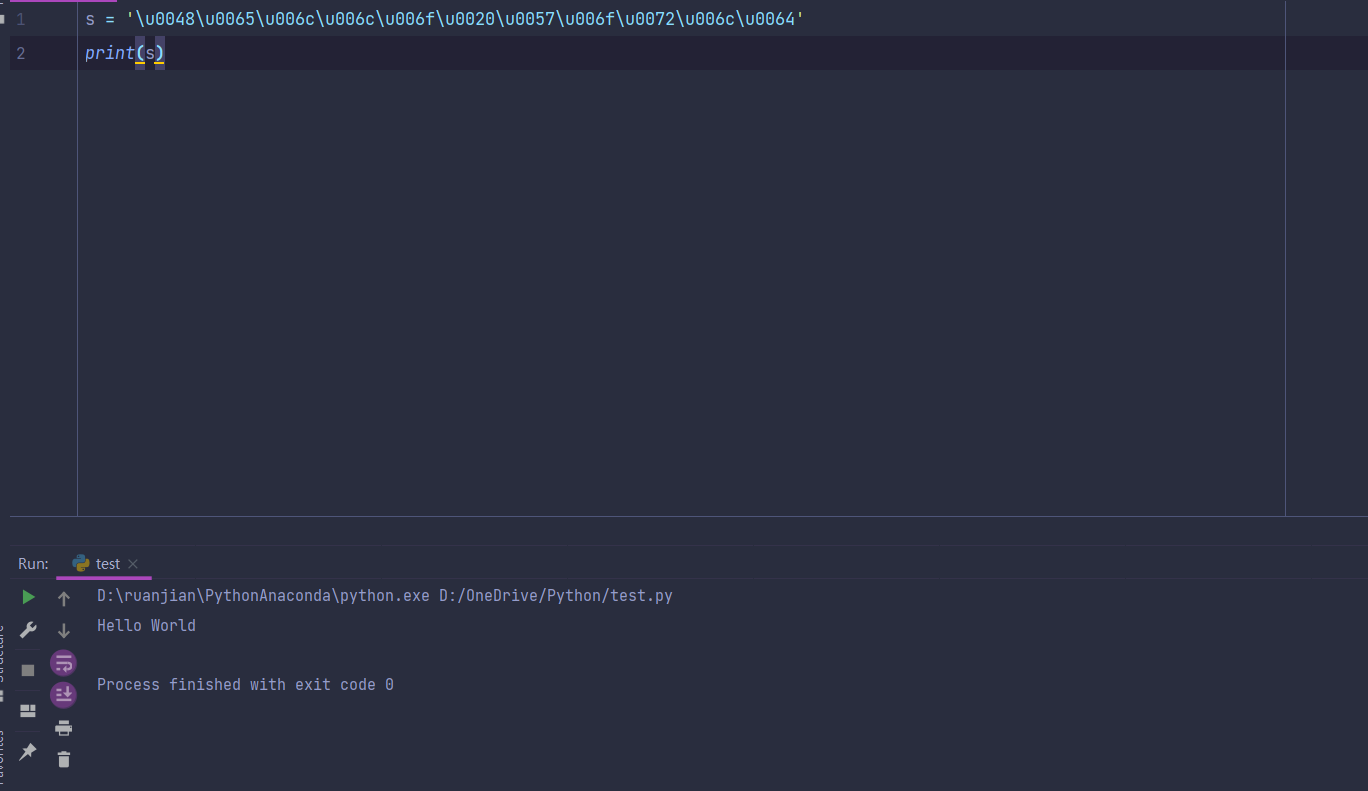Click line number 2 in the gutter
The height and width of the screenshot is (791, 1368).
coord(21,54)
